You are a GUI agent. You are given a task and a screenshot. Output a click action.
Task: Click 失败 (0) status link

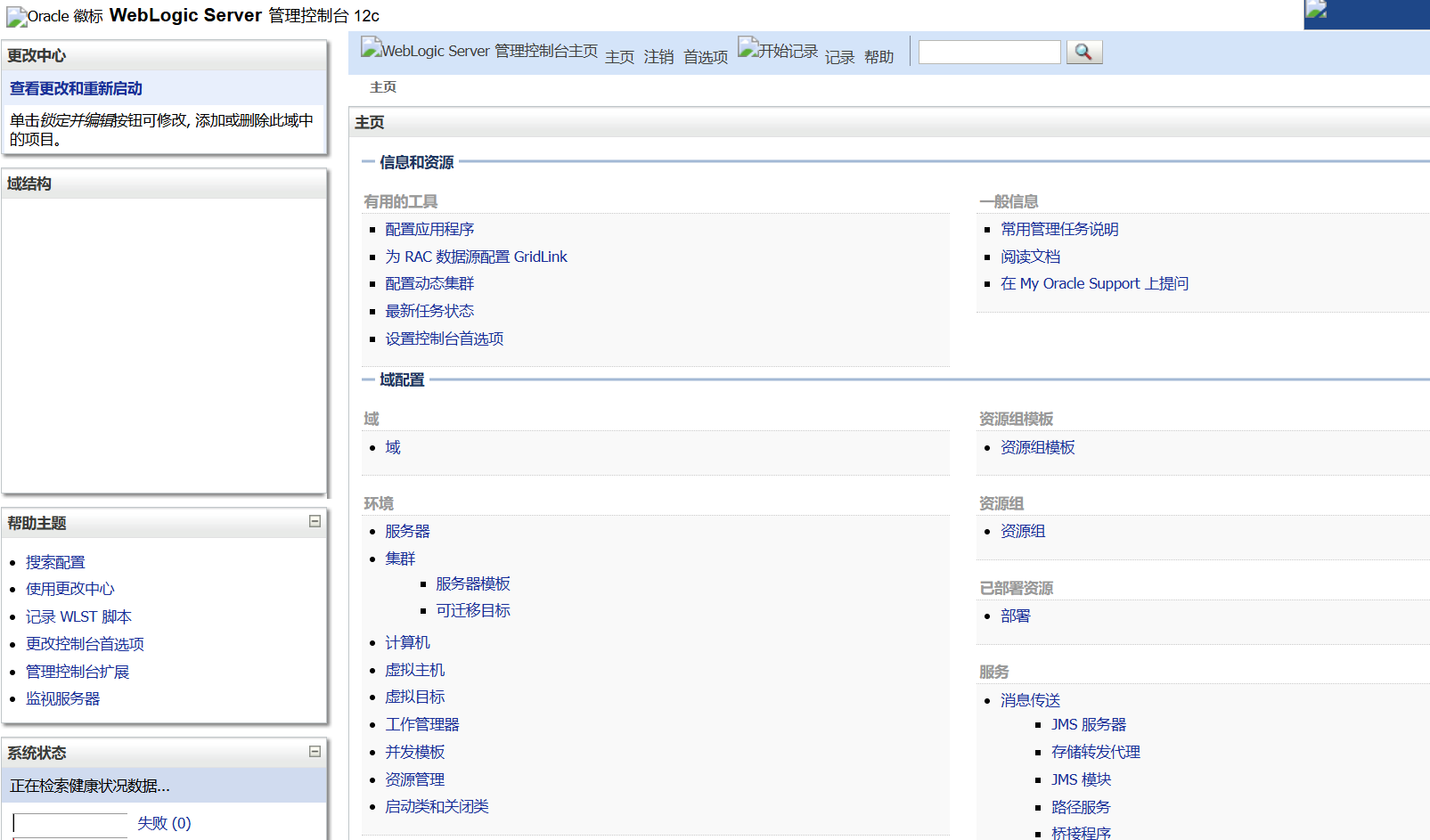pyautogui.click(x=164, y=823)
